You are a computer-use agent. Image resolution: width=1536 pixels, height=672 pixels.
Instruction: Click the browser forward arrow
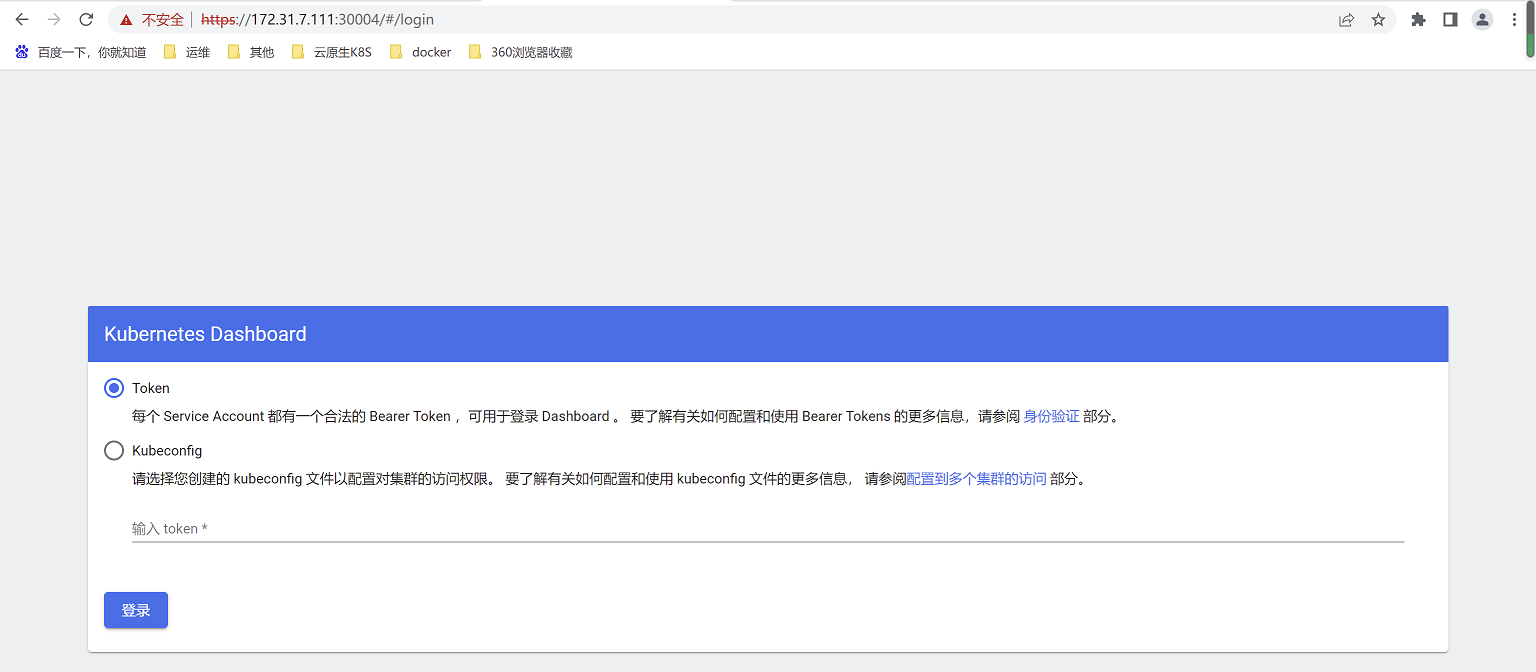click(54, 19)
